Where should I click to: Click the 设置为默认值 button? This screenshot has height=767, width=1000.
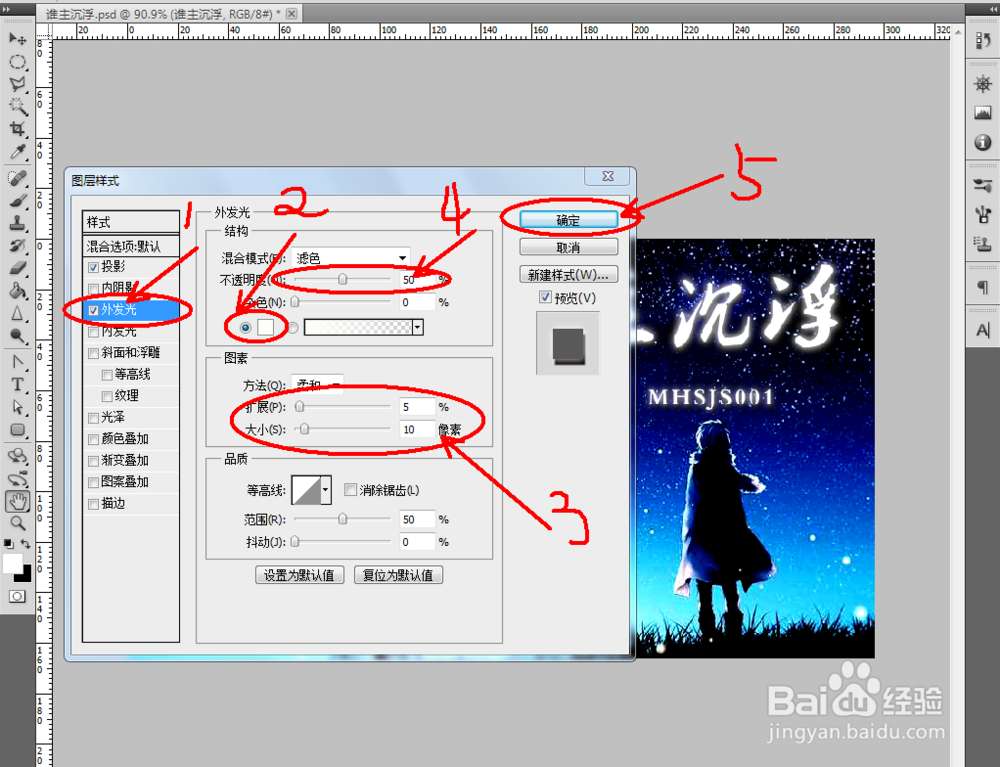[299, 575]
